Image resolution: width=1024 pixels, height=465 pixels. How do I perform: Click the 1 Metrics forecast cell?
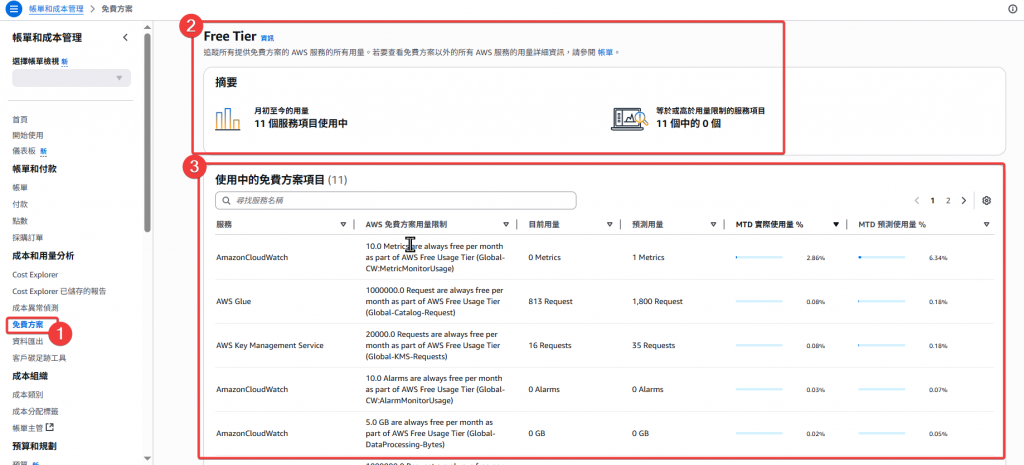tap(648, 257)
